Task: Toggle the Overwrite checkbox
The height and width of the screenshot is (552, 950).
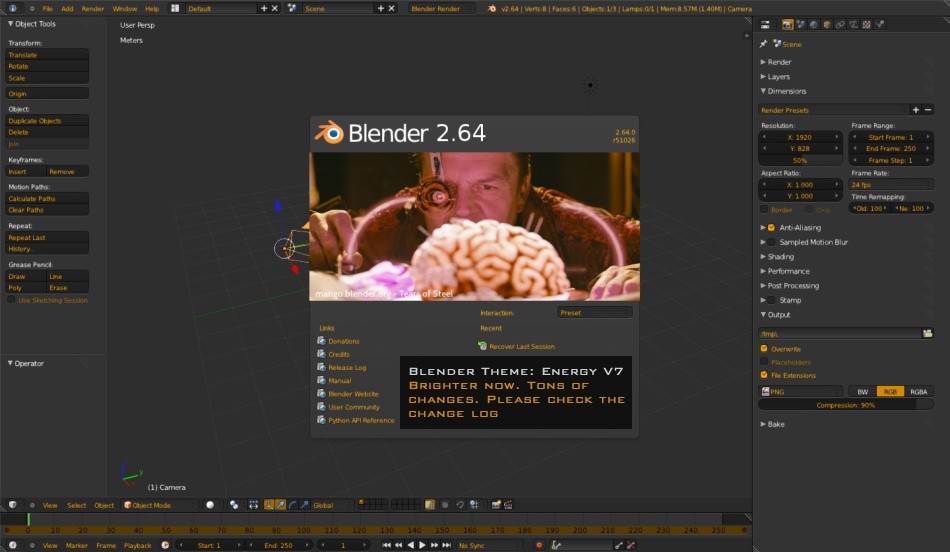Action: click(764, 348)
